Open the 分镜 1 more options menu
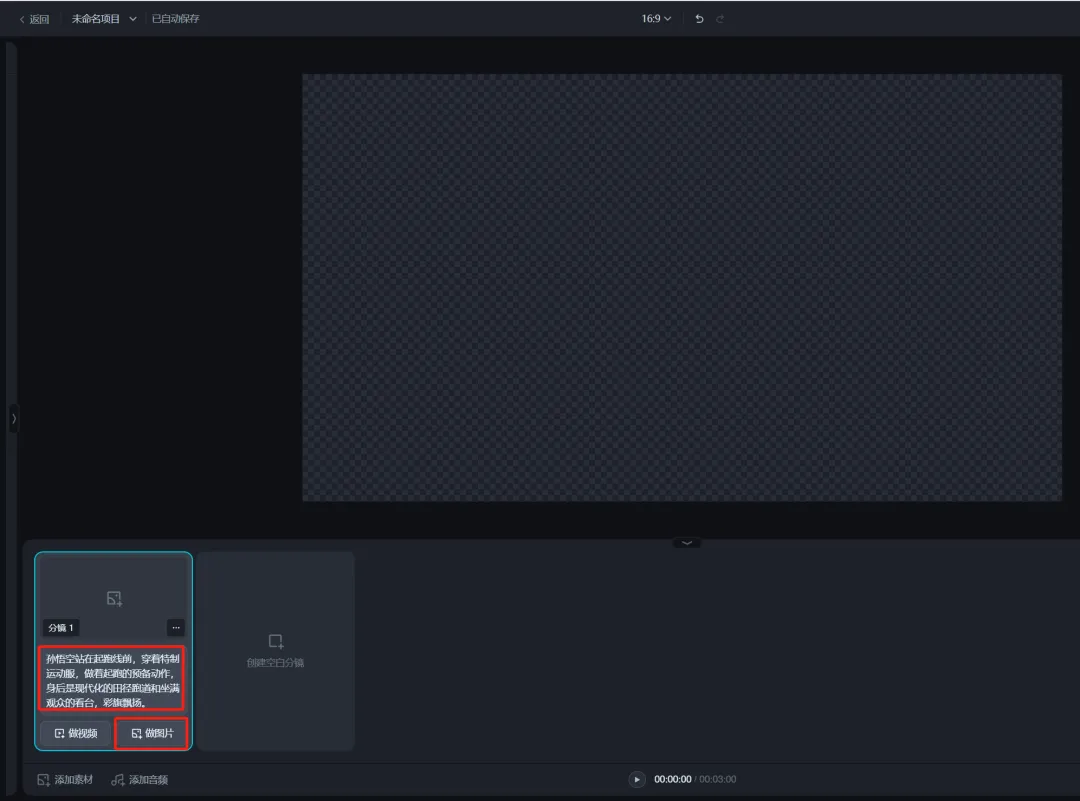The height and width of the screenshot is (801, 1080). pyautogui.click(x=176, y=628)
